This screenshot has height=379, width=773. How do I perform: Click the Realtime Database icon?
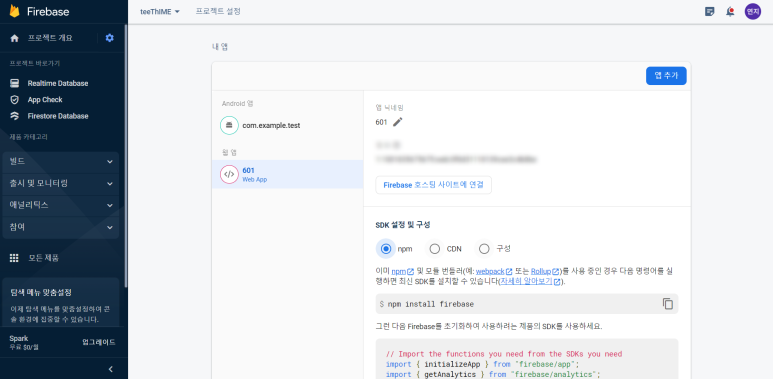(15, 83)
